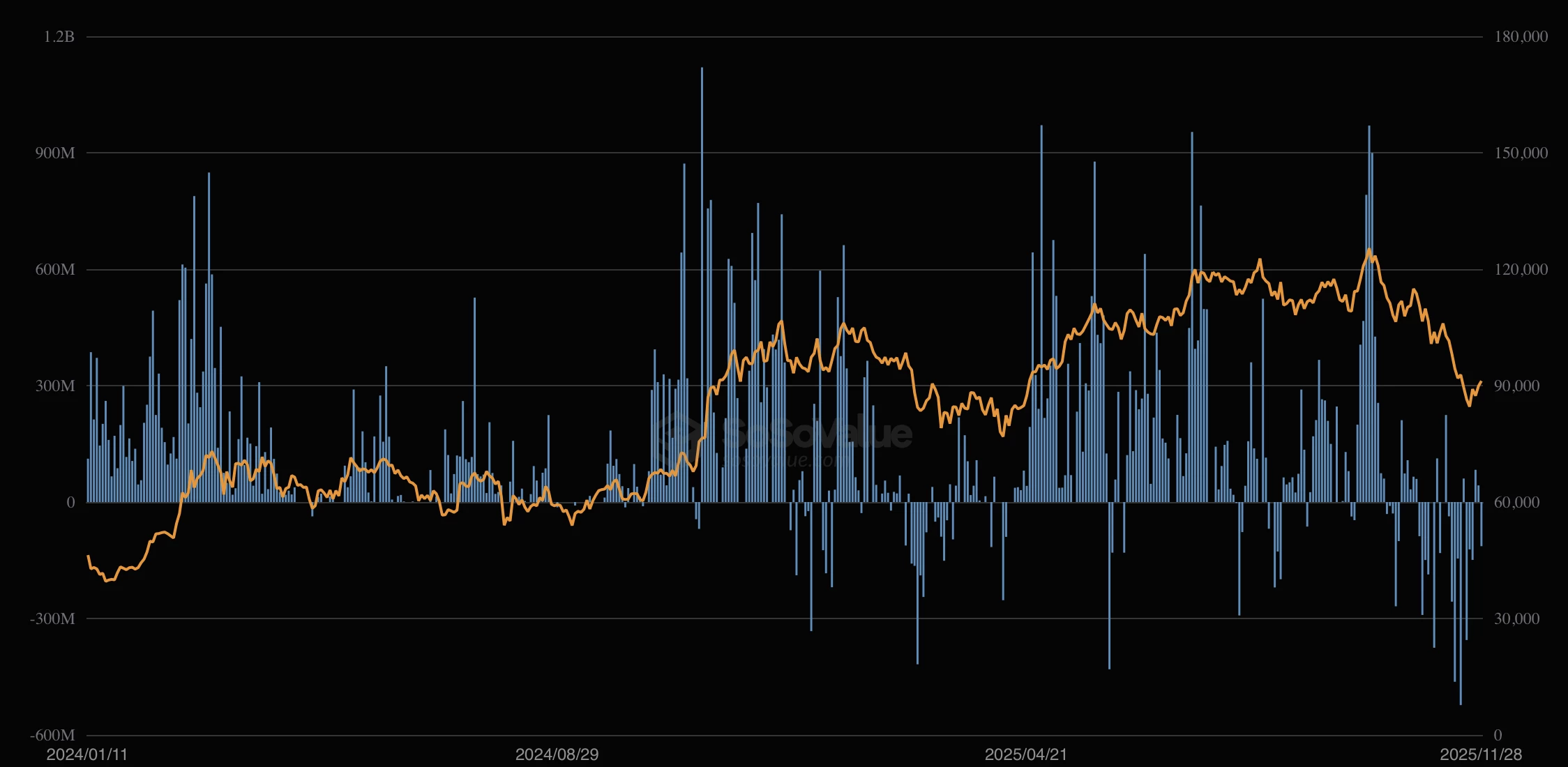Click the 2025/04/21 date label
1568x767 pixels.
pyautogui.click(x=1025, y=754)
